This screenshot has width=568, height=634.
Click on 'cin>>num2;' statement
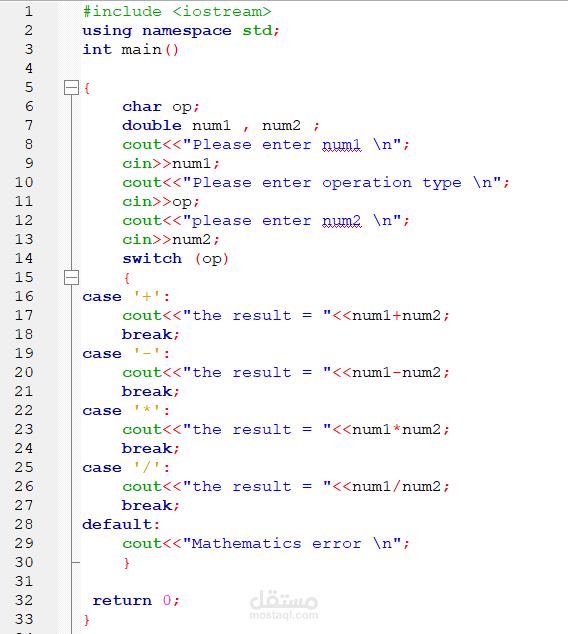pyautogui.click(x=171, y=240)
